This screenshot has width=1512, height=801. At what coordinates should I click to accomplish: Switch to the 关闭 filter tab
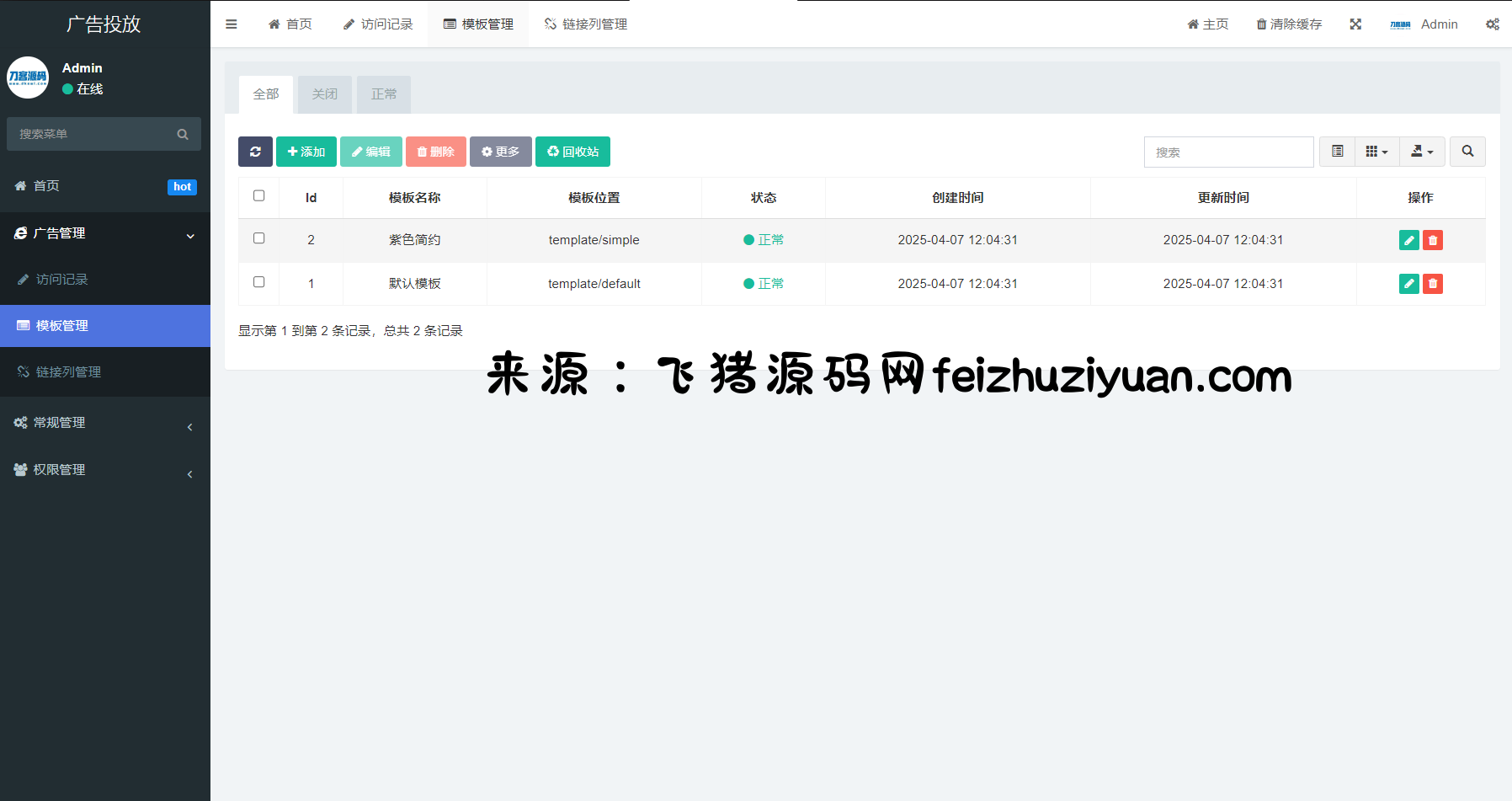[x=324, y=94]
